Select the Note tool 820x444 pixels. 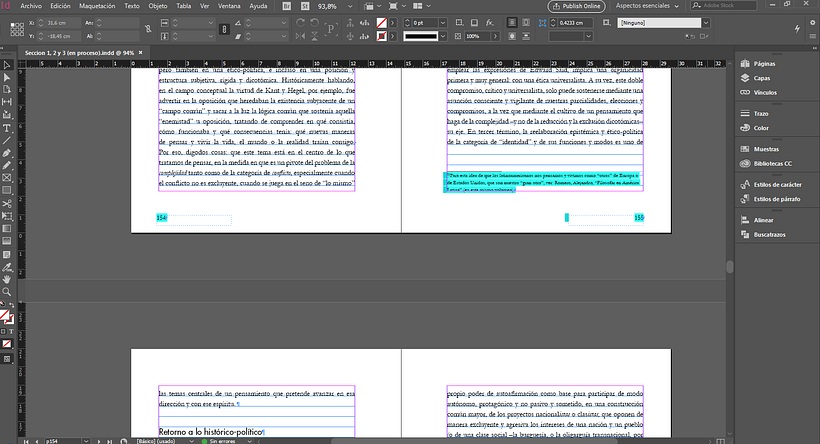point(7,255)
